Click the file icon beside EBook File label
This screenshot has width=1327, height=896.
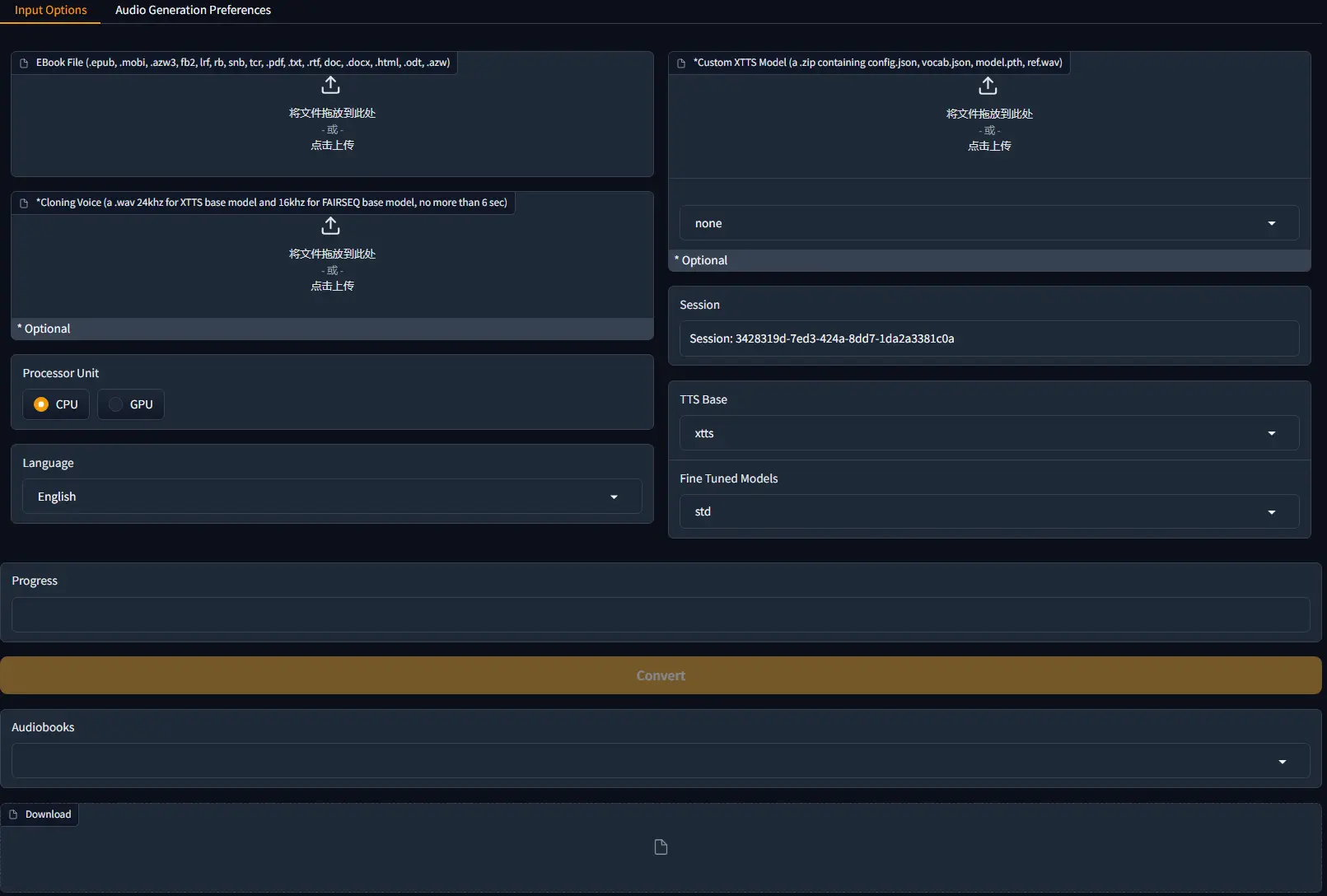24,63
